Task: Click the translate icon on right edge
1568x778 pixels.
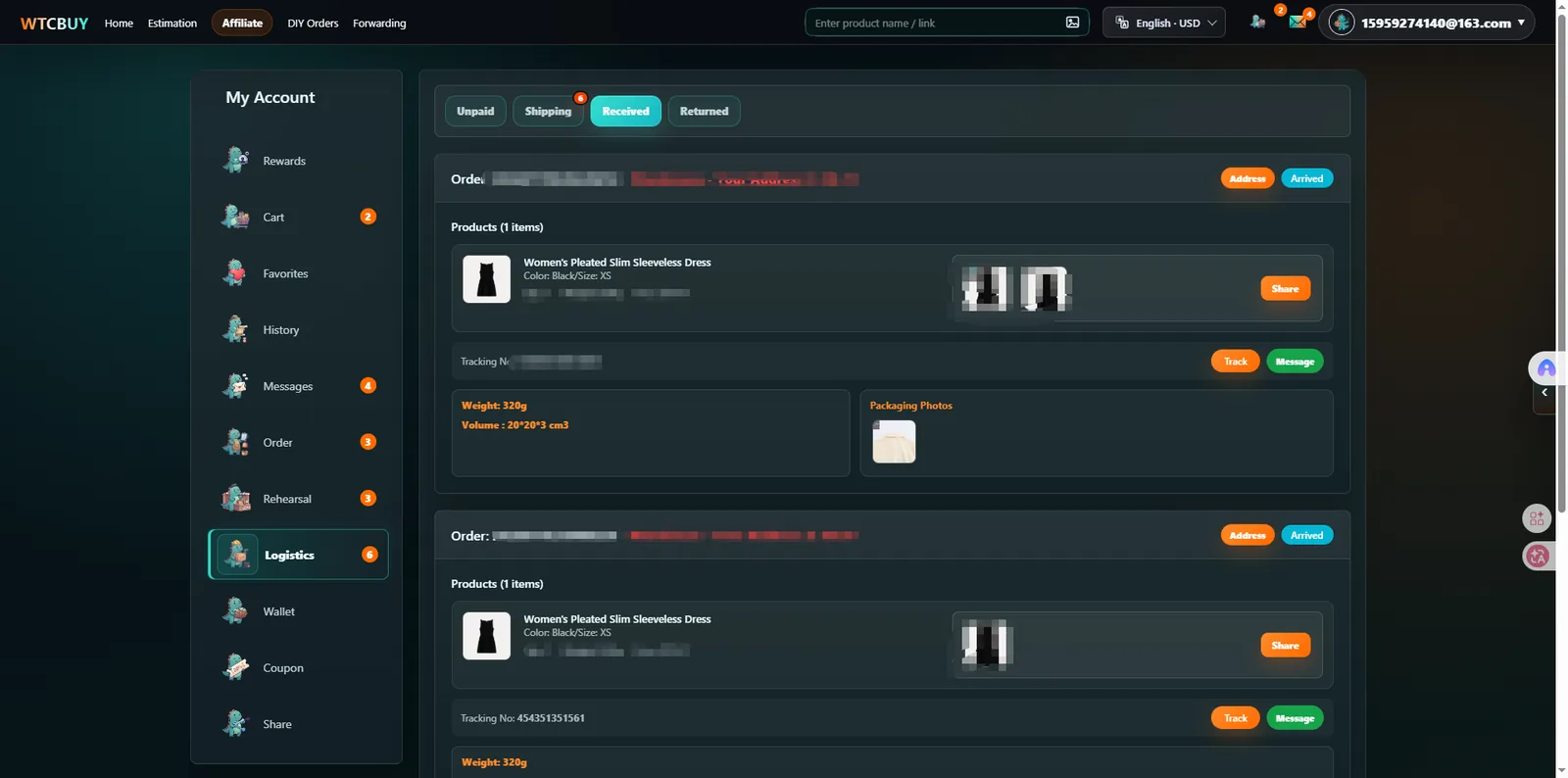Action: [1538, 557]
